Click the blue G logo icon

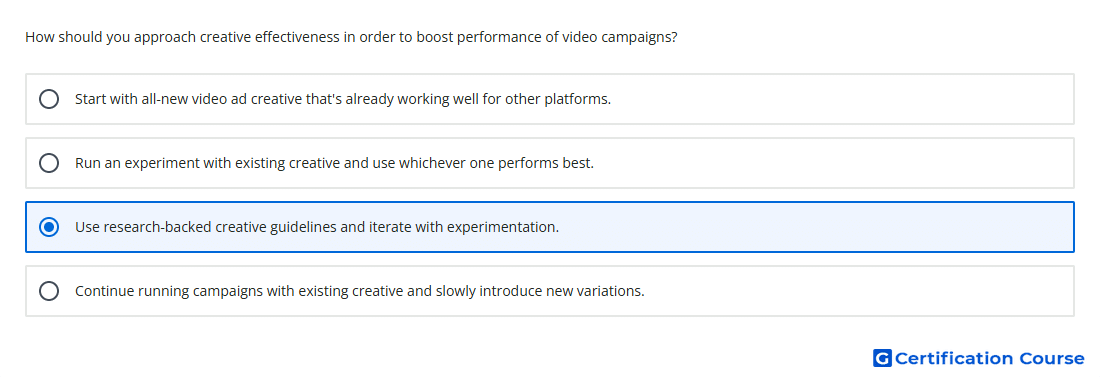pos(882,358)
